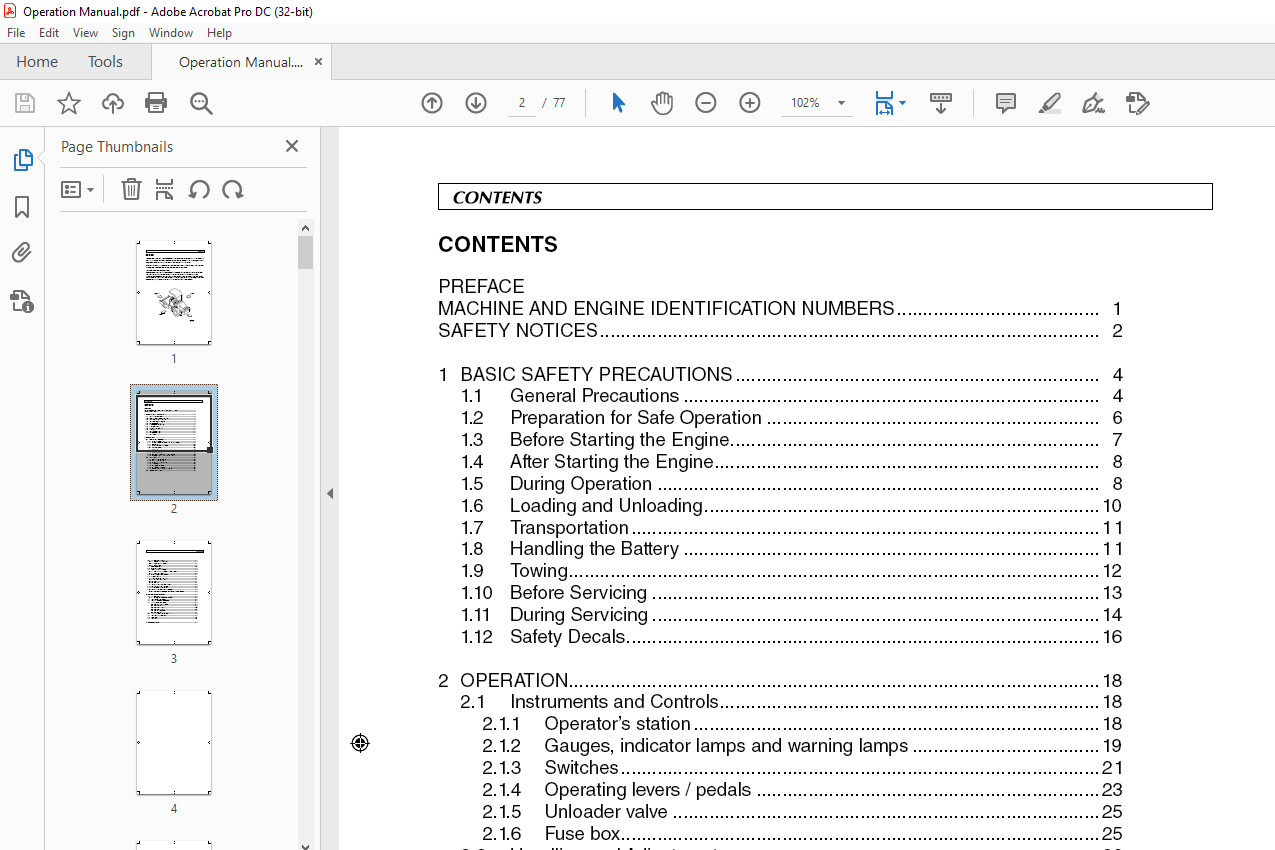
Task: Close the Page Thumbnails panel
Action: 292,146
